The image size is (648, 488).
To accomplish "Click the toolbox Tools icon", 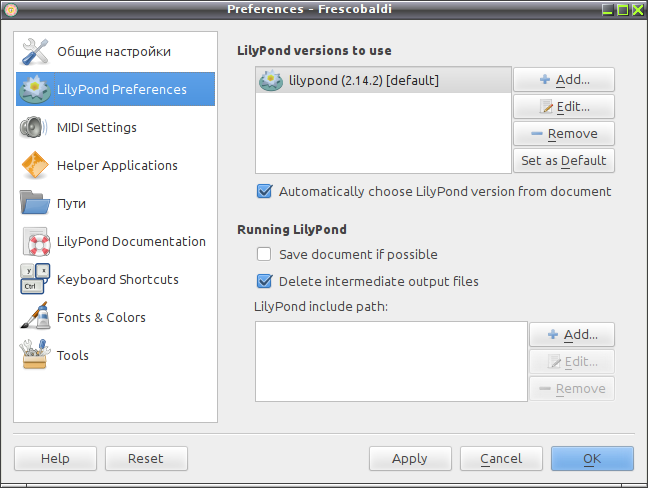I will (x=35, y=354).
